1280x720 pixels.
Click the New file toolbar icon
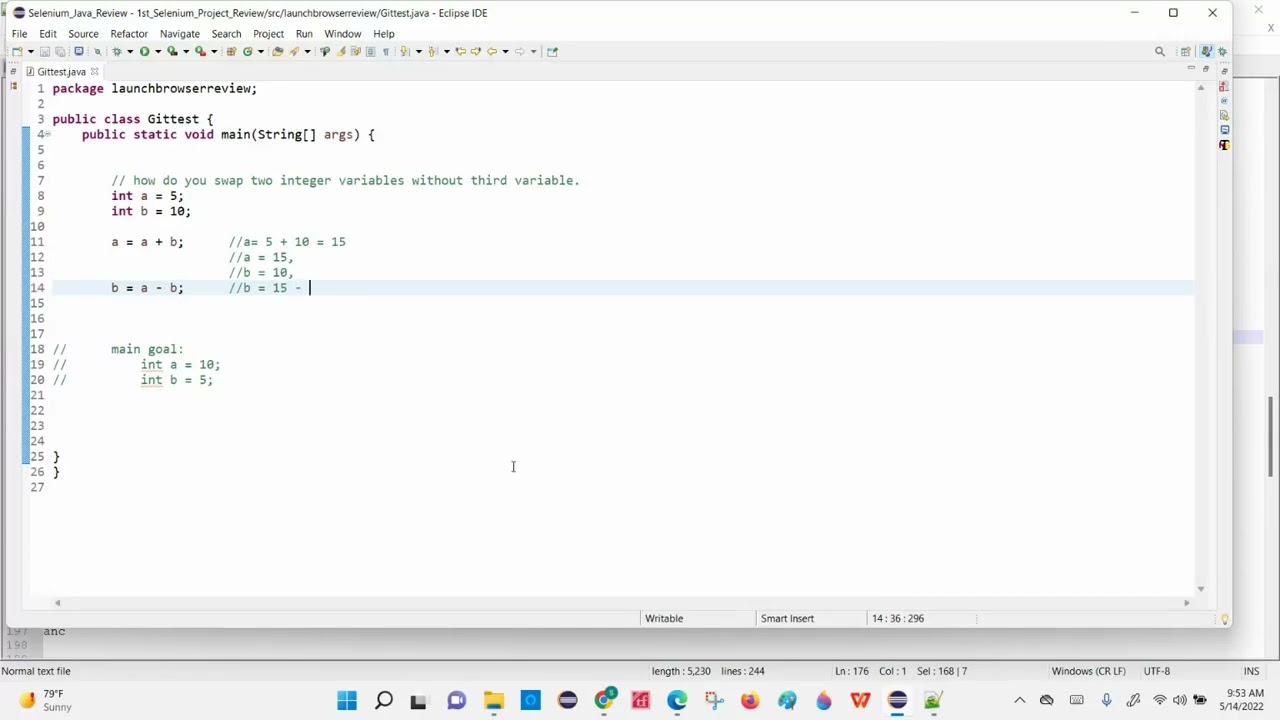(x=17, y=51)
